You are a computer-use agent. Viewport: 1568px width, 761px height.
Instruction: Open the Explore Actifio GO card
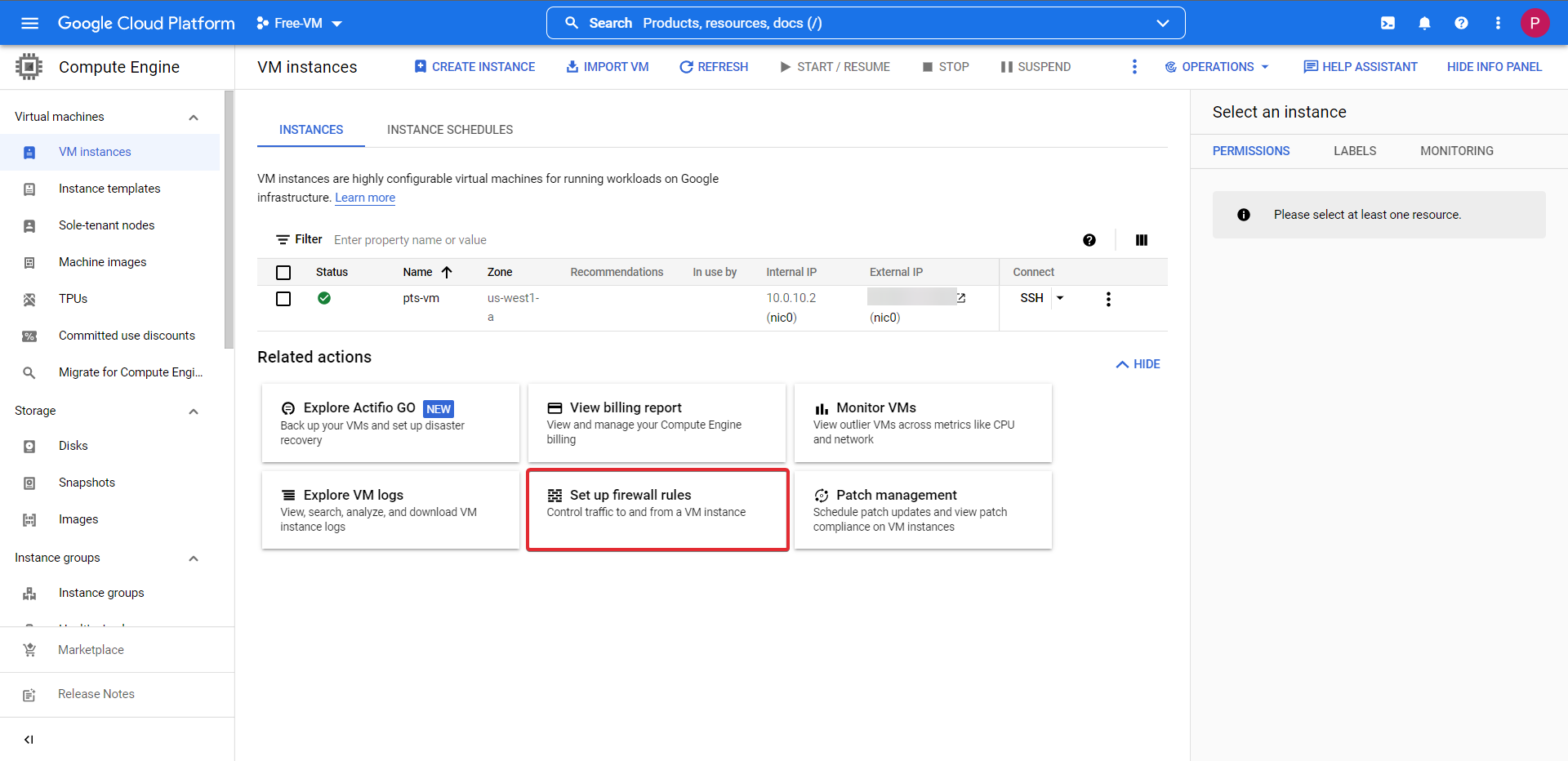coord(390,423)
